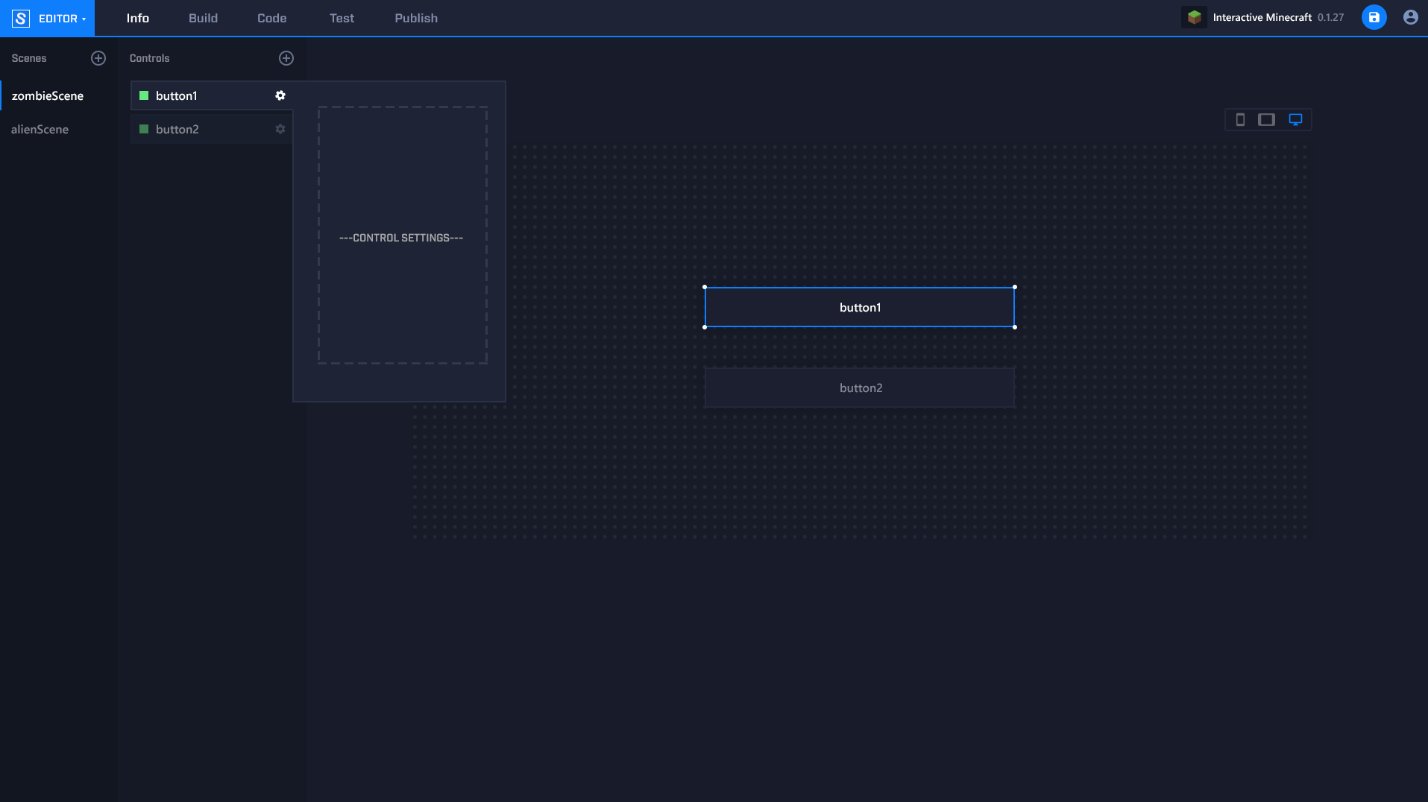Click the add Controls plus control
The width and height of the screenshot is (1428, 802).
286,57
